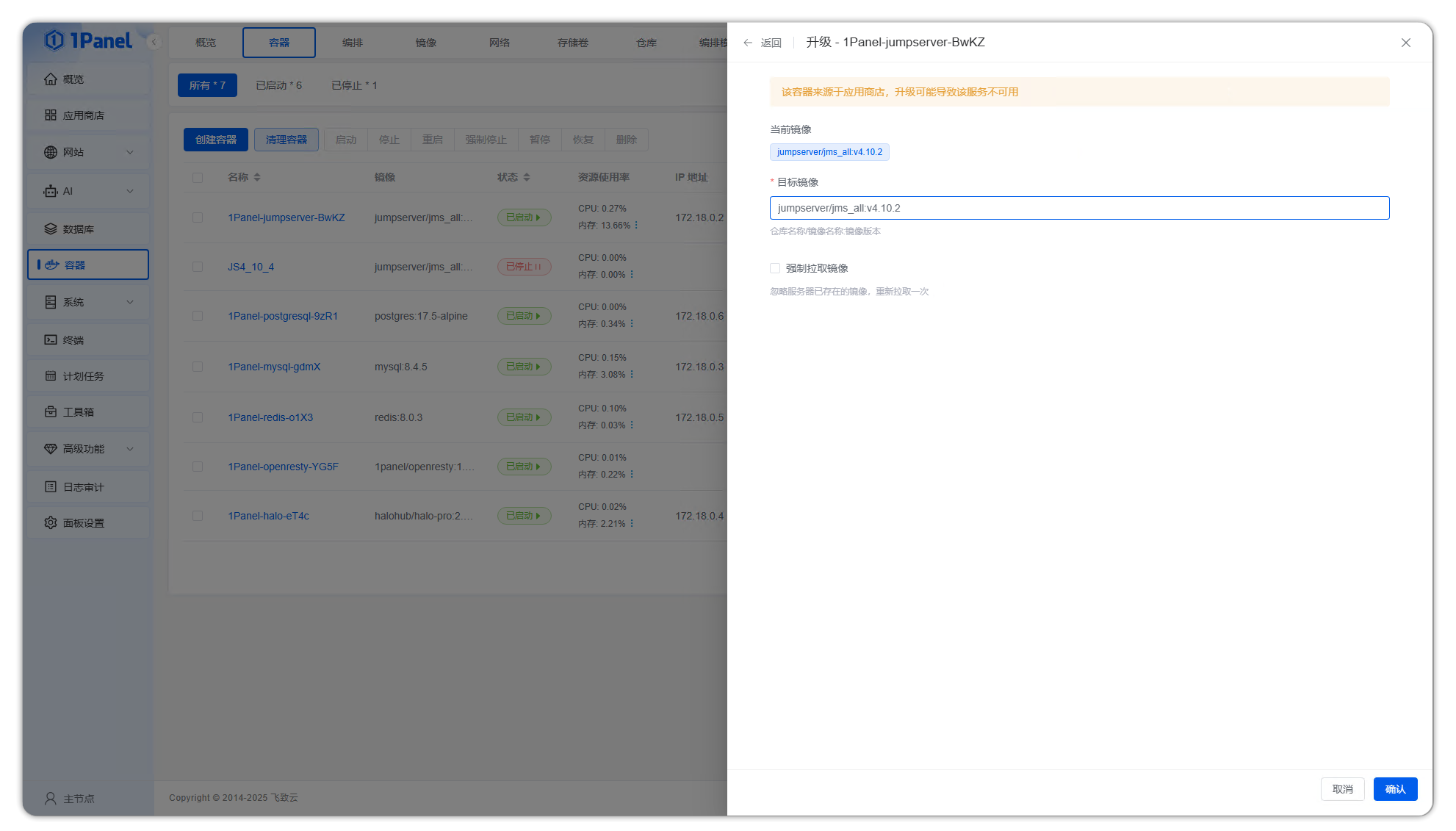Toggle the select-all checkbox in the table header

pyautogui.click(x=198, y=178)
